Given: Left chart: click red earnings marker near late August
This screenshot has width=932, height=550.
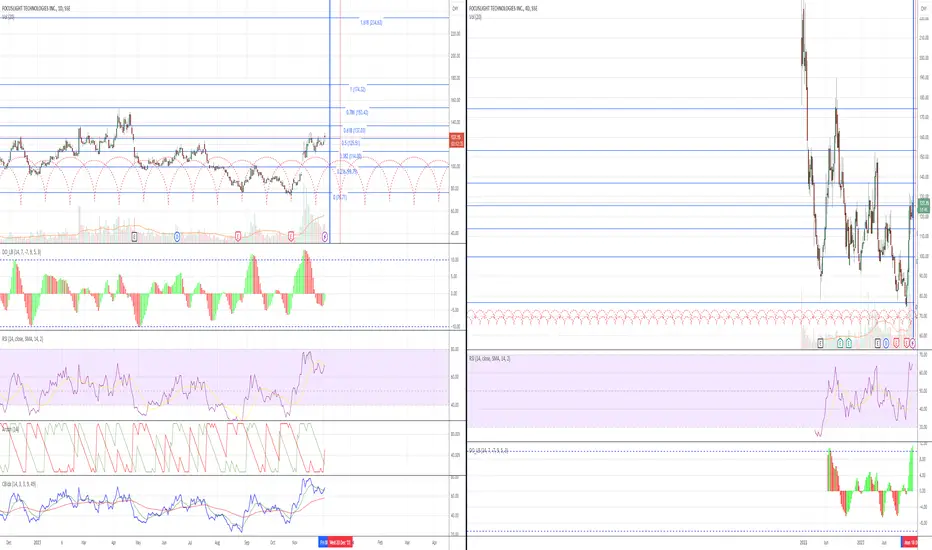Looking at the screenshot, I should tap(238, 237).
